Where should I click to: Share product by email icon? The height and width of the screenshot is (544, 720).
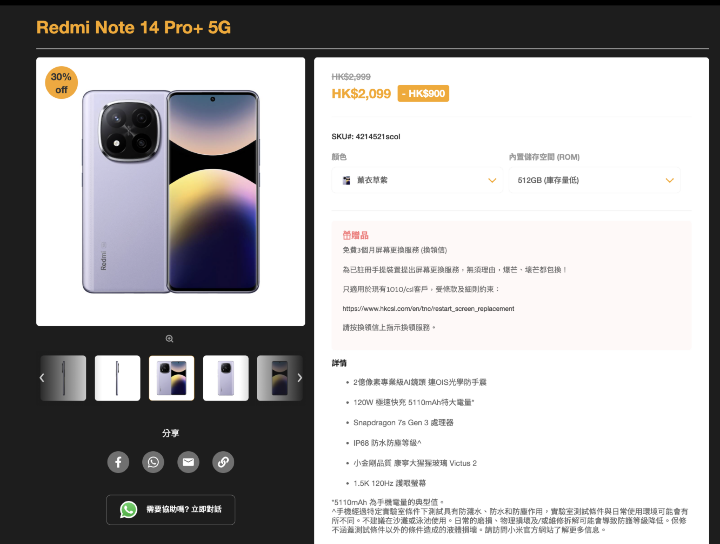pyautogui.click(x=188, y=462)
